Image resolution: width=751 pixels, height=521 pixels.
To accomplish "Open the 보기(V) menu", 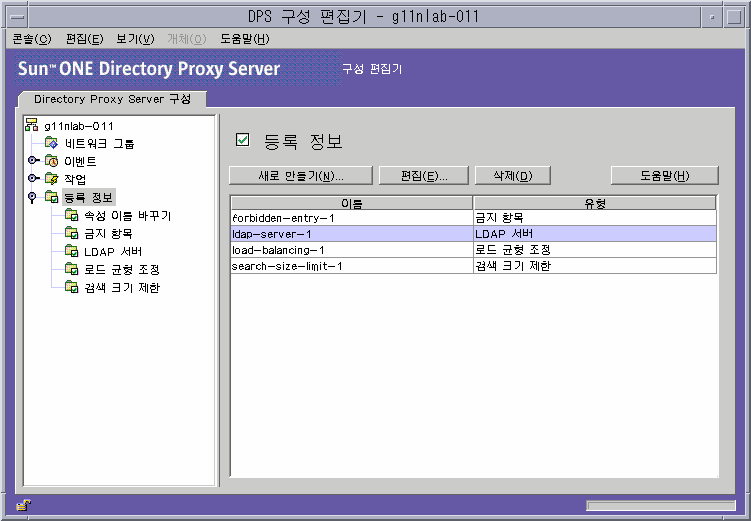I will point(135,39).
